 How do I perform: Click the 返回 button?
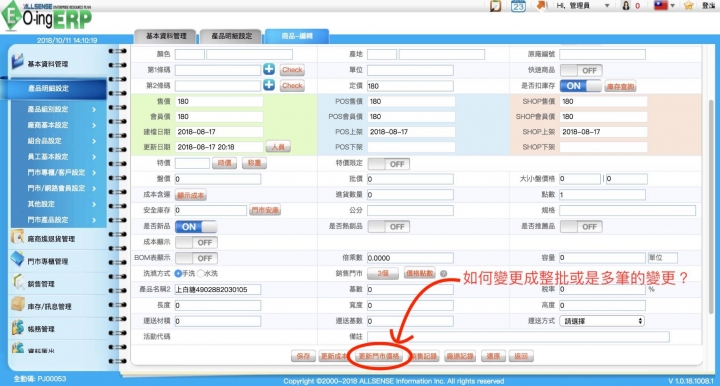[x=521, y=356]
